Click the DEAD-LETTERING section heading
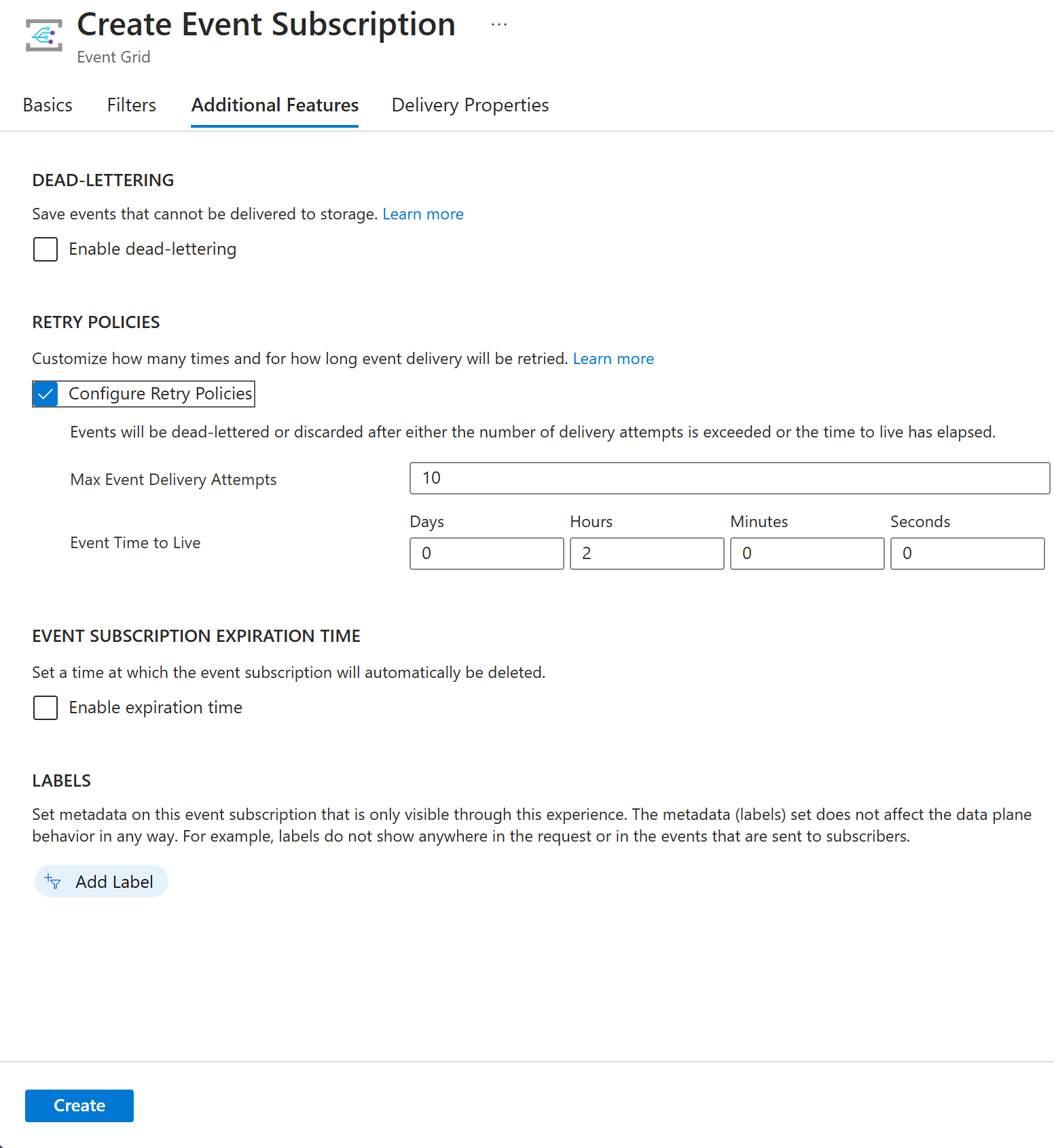The height and width of the screenshot is (1148, 1054). click(x=103, y=180)
